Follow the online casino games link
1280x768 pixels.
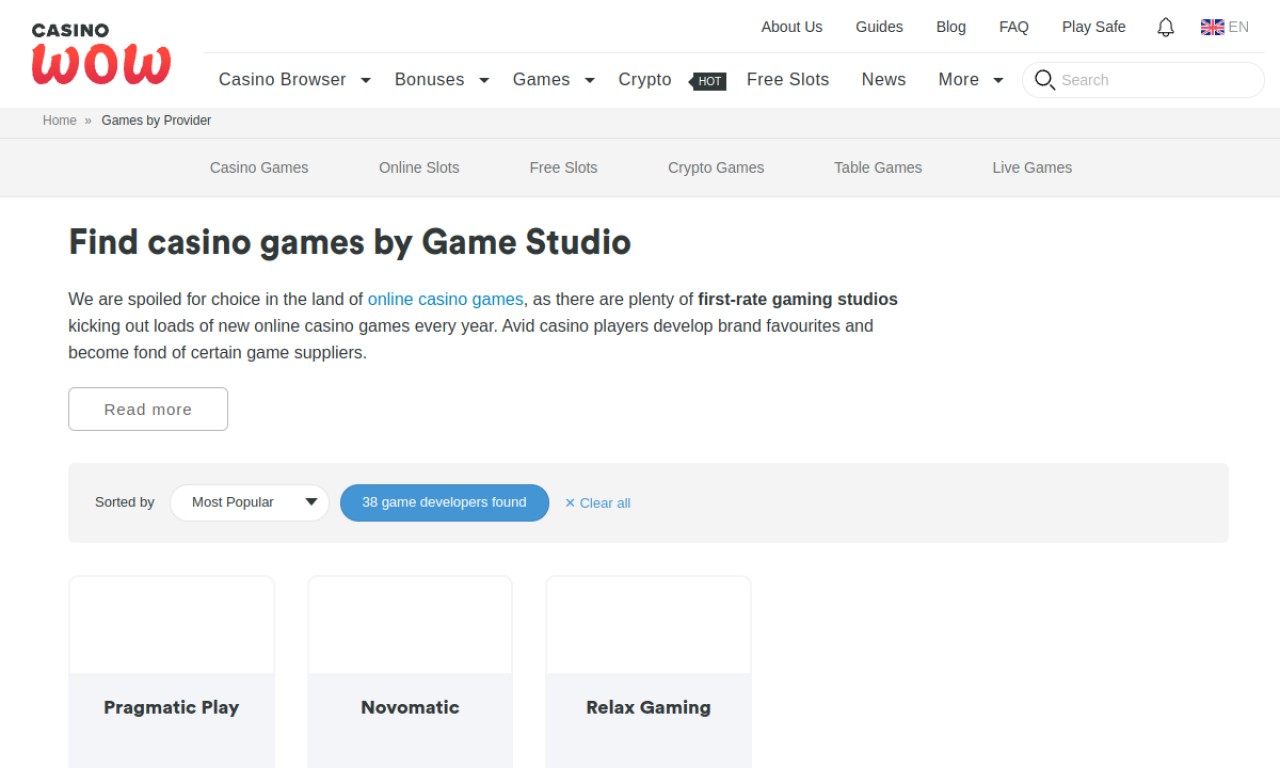[445, 299]
